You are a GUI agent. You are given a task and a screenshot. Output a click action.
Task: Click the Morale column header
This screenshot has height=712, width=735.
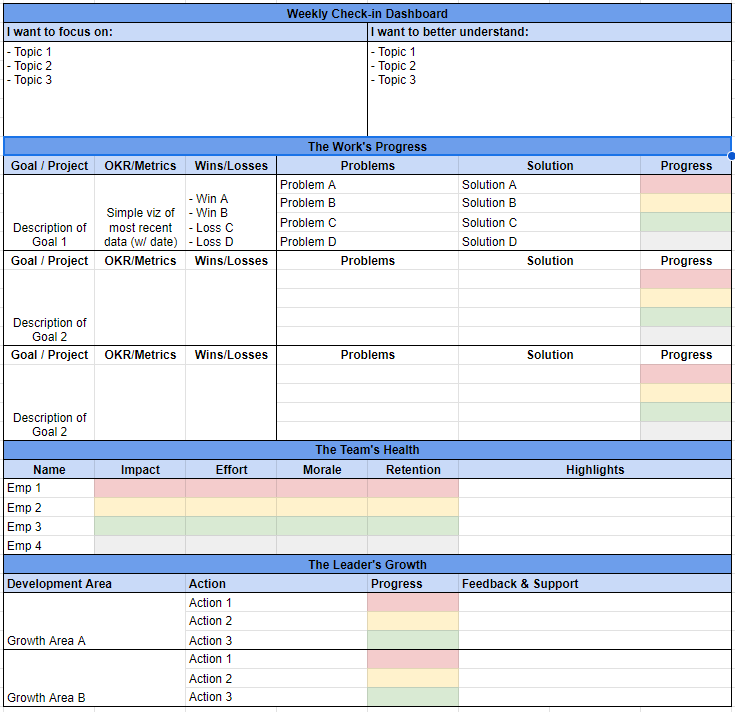[x=322, y=469]
